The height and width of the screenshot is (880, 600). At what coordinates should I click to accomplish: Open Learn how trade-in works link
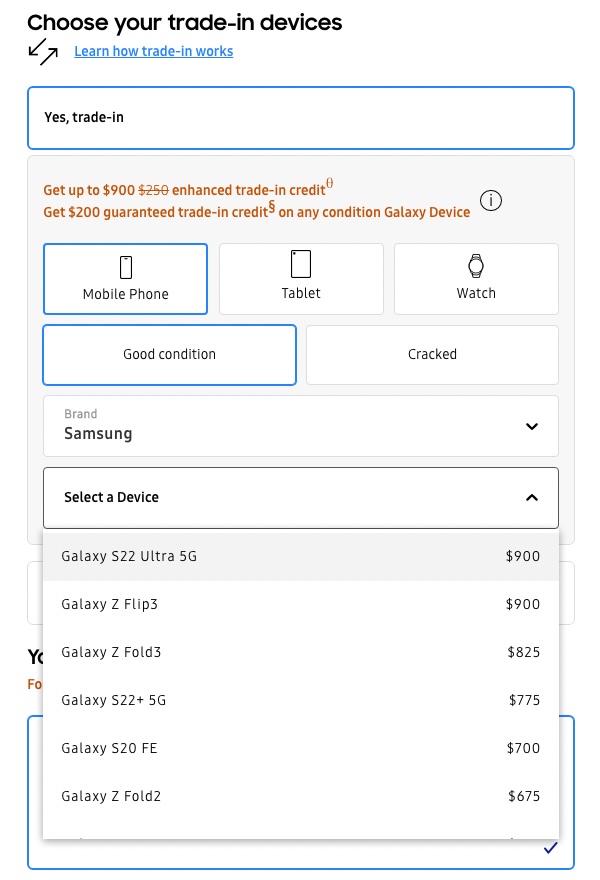pos(154,51)
